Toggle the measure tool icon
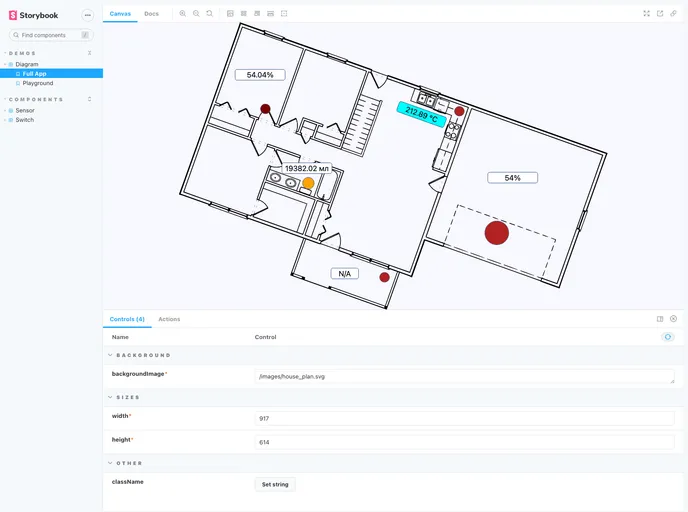 [x=271, y=14]
